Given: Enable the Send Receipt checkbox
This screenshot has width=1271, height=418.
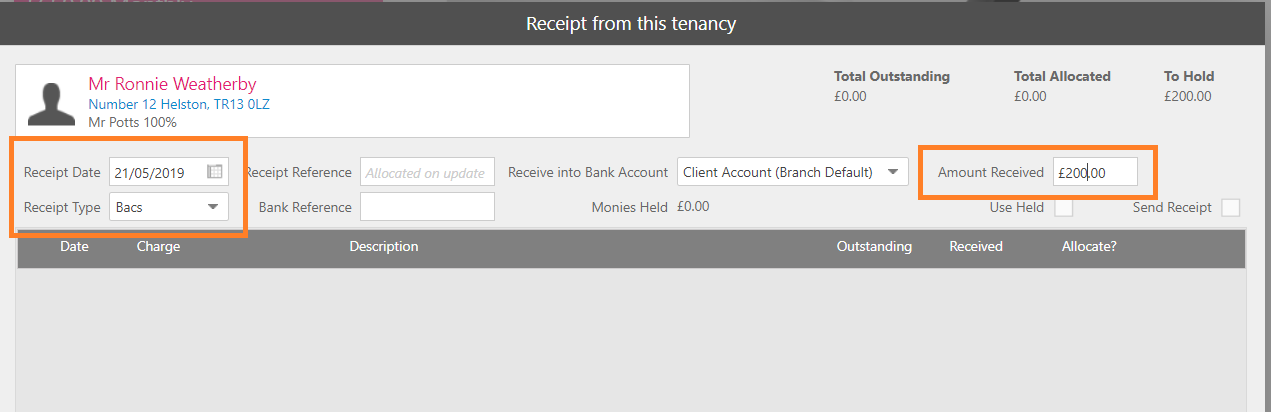Looking at the screenshot, I should coord(1231,207).
